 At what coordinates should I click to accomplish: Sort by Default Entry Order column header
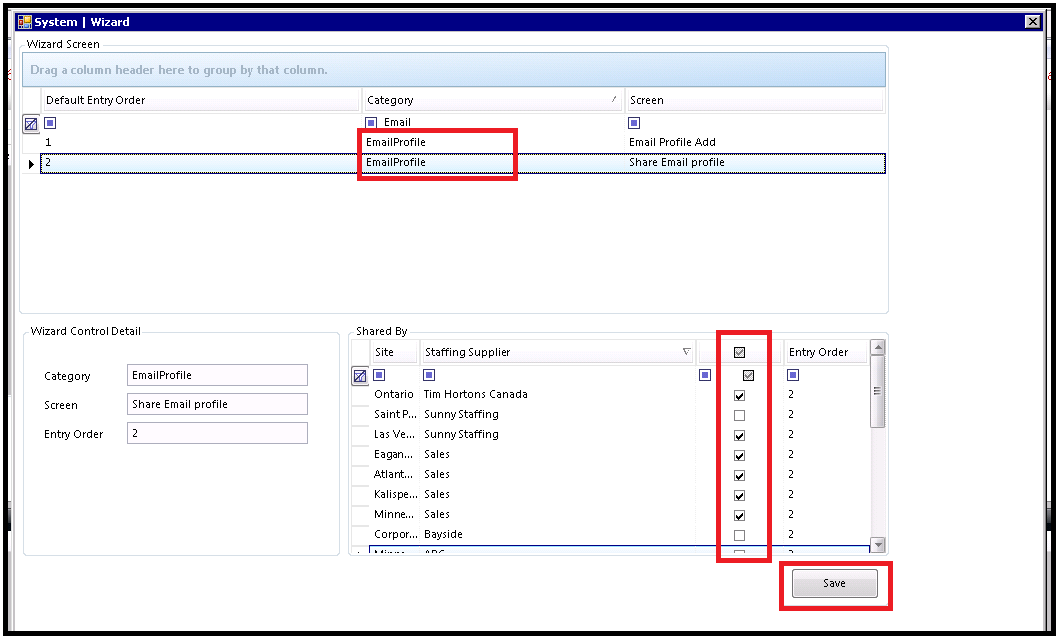click(x=201, y=100)
